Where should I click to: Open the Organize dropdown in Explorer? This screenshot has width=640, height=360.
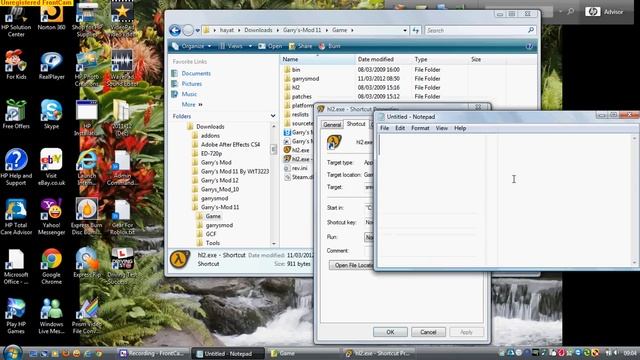coord(192,46)
